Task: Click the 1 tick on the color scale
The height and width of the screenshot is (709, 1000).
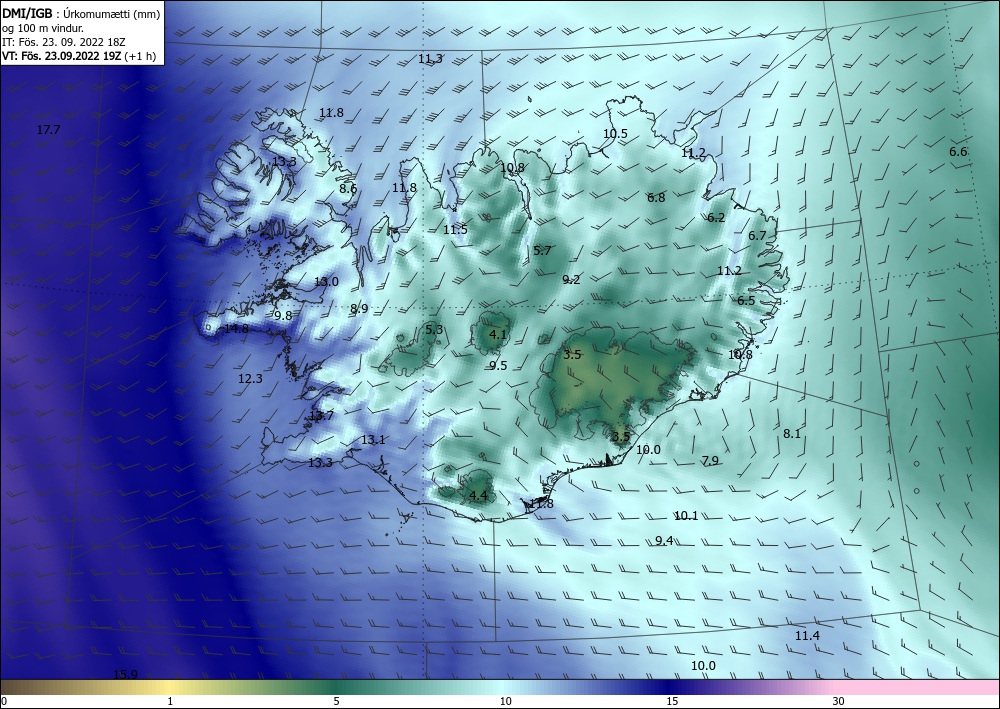Action: [x=170, y=702]
